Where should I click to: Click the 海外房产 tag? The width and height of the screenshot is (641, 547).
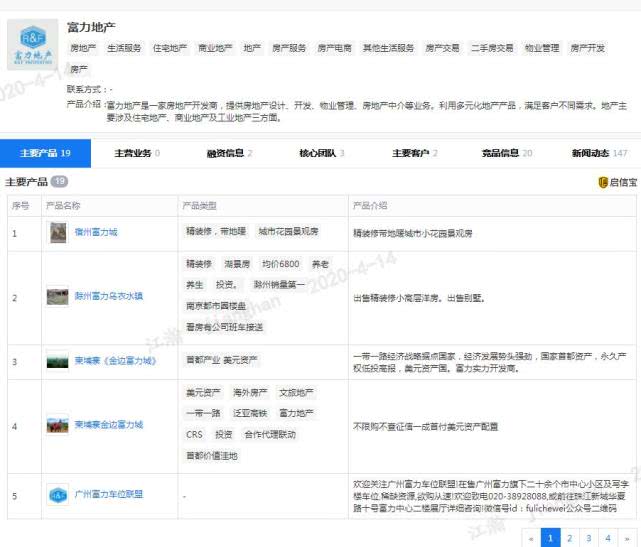pyautogui.click(x=250, y=392)
